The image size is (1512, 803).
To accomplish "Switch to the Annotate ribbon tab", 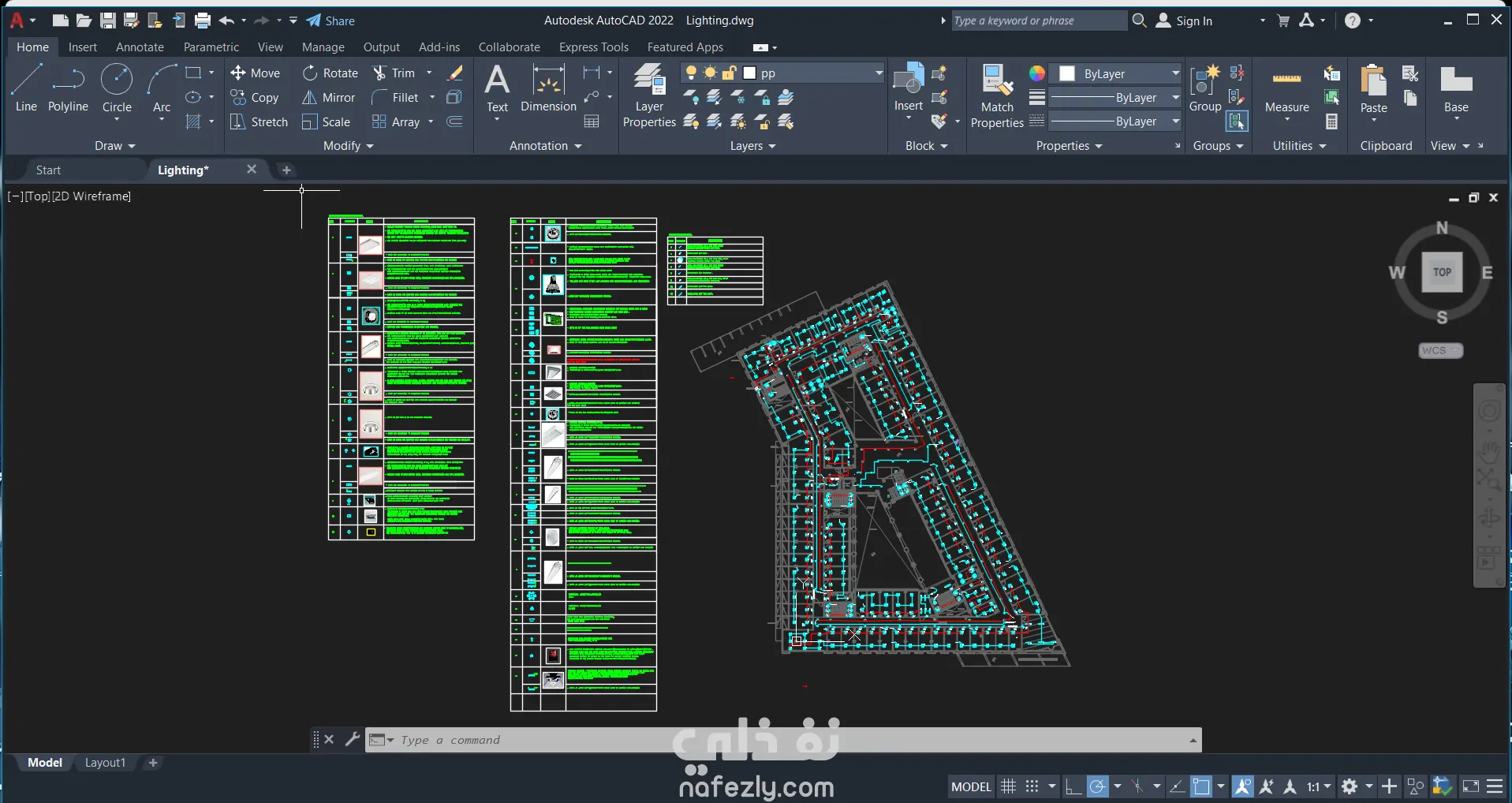I will click(x=140, y=47).
